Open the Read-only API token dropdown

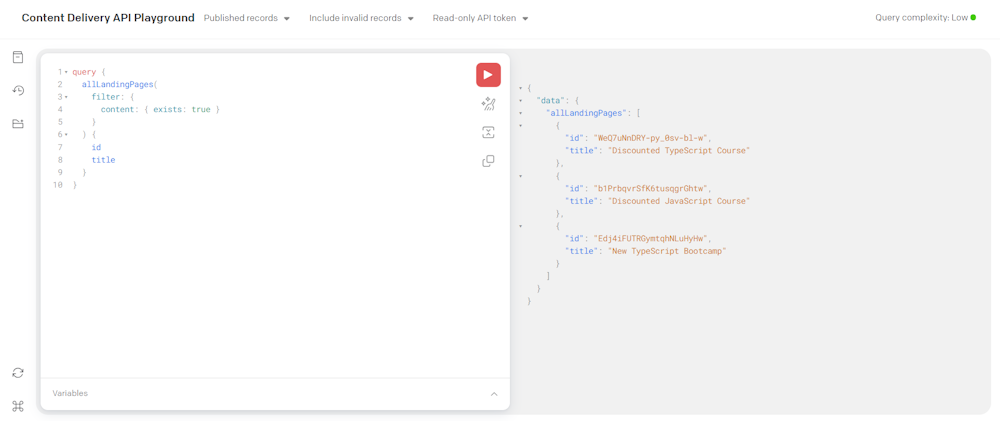tap(480, 18)
